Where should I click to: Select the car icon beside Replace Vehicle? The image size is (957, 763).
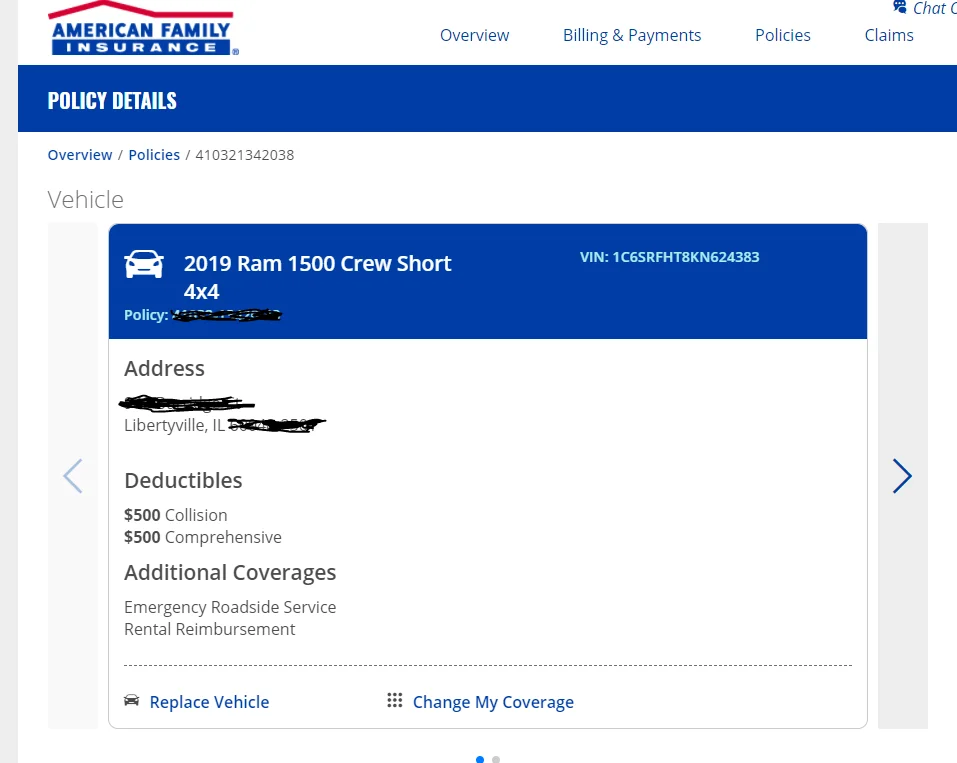pos(131,701)
